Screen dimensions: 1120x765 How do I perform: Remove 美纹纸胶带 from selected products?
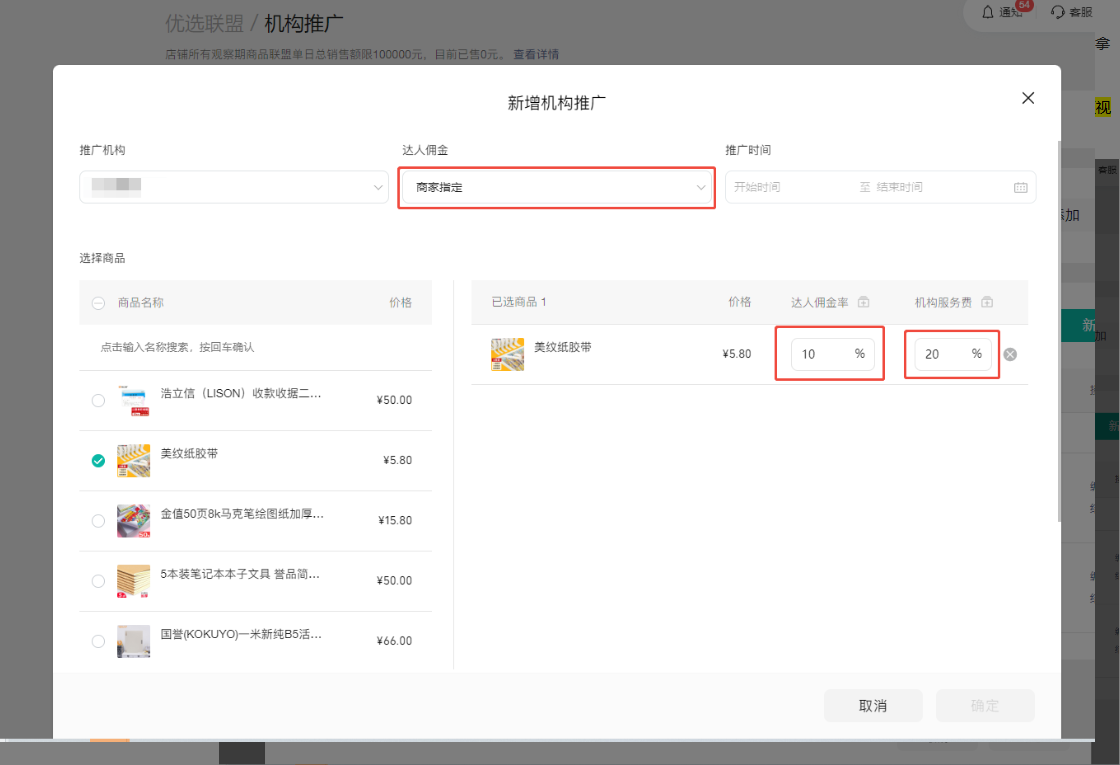(x=1010, y=354)
